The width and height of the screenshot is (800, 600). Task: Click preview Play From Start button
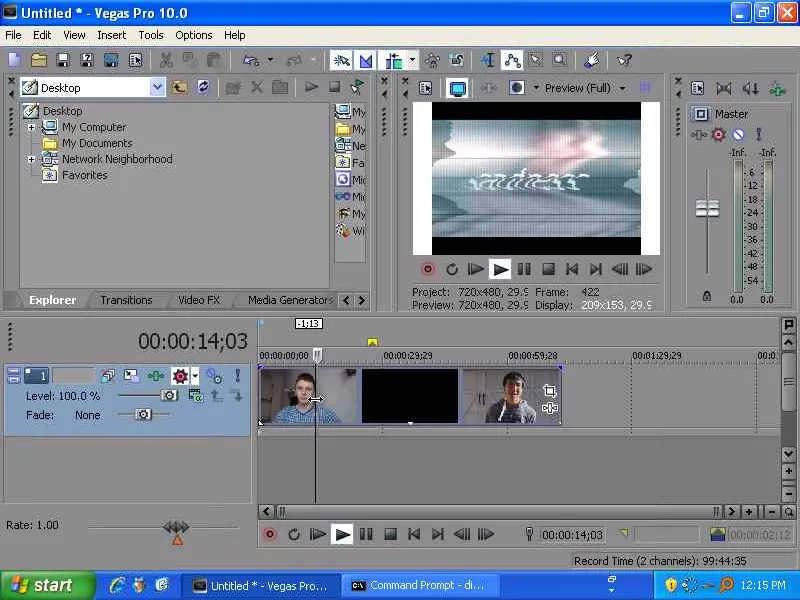point(476,269)
